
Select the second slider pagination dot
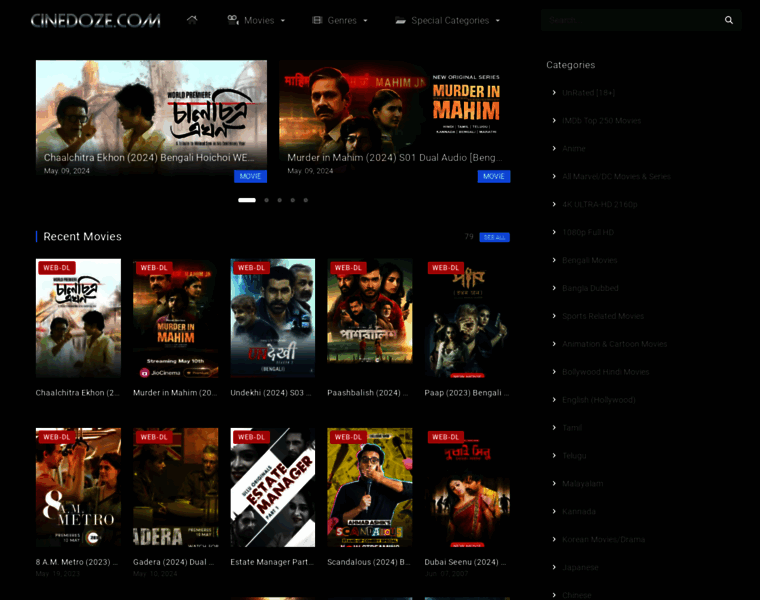267,200
